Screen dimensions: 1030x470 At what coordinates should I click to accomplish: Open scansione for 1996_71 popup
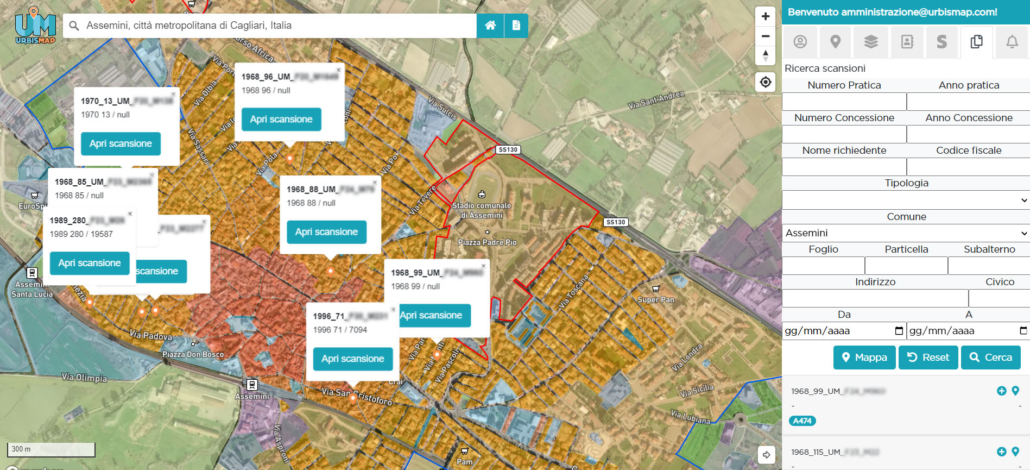tap(353, 359)
